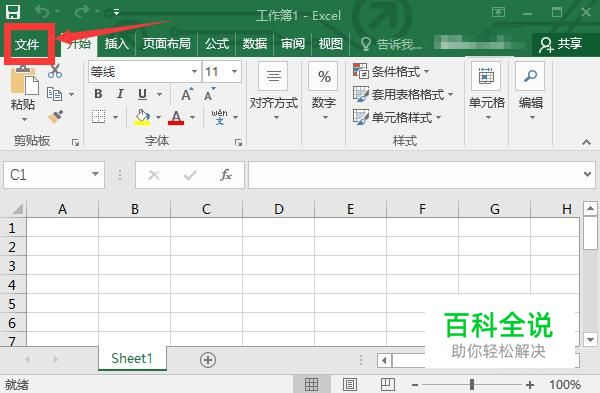Switch to the 公式 tab
The image size is (600, 393).
[x=217, y=44]
